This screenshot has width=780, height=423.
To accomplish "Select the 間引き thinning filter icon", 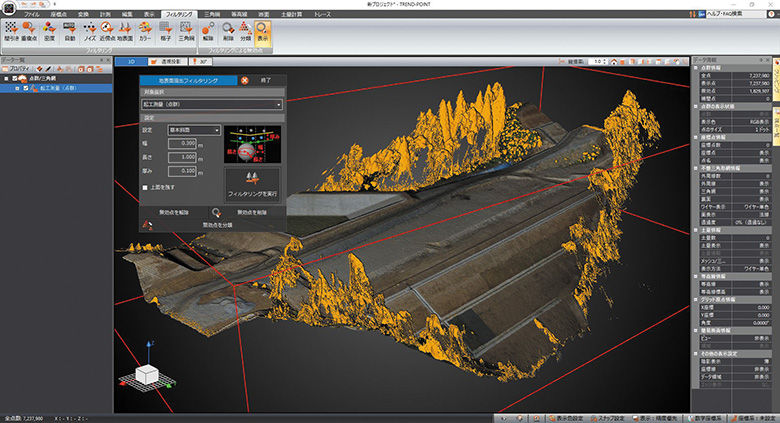I will click(11, 31).
